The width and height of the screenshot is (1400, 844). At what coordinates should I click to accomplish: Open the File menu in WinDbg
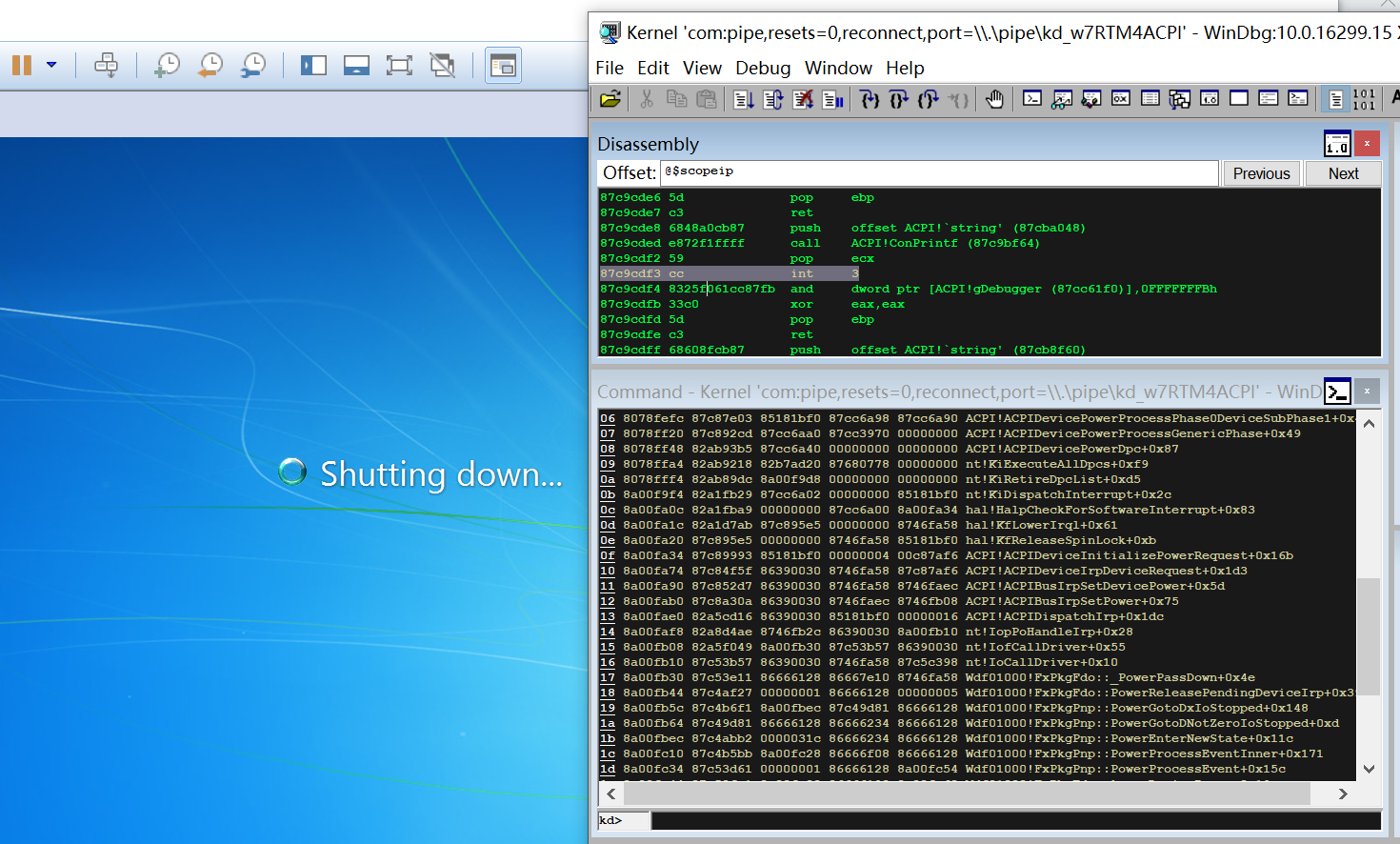click(610, 68)
